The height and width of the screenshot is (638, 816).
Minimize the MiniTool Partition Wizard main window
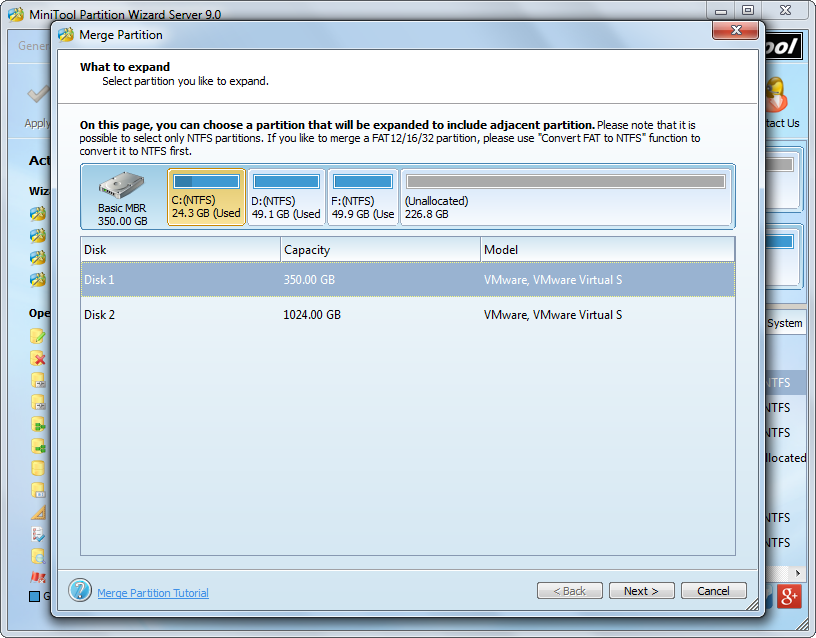pos(721,10)
